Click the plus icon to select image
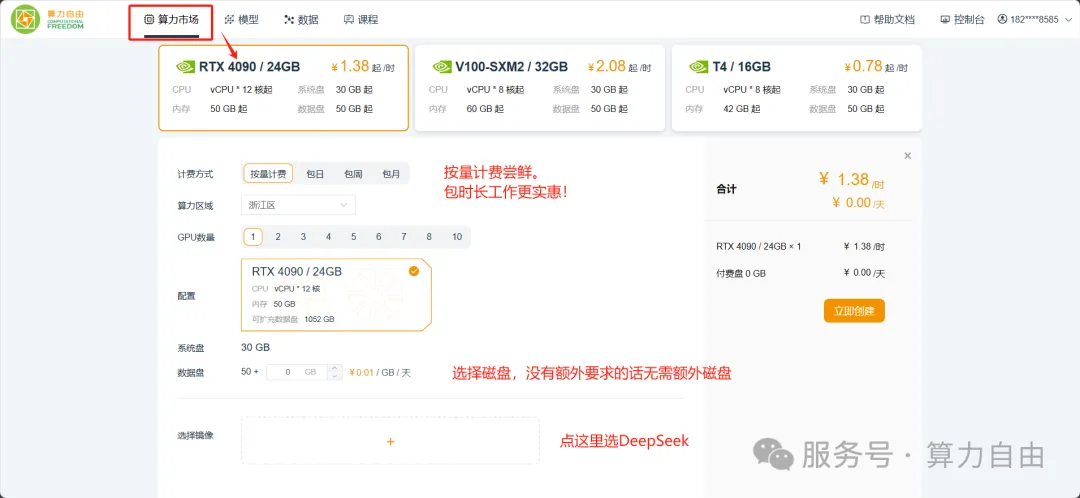 [x=390, y=441]
